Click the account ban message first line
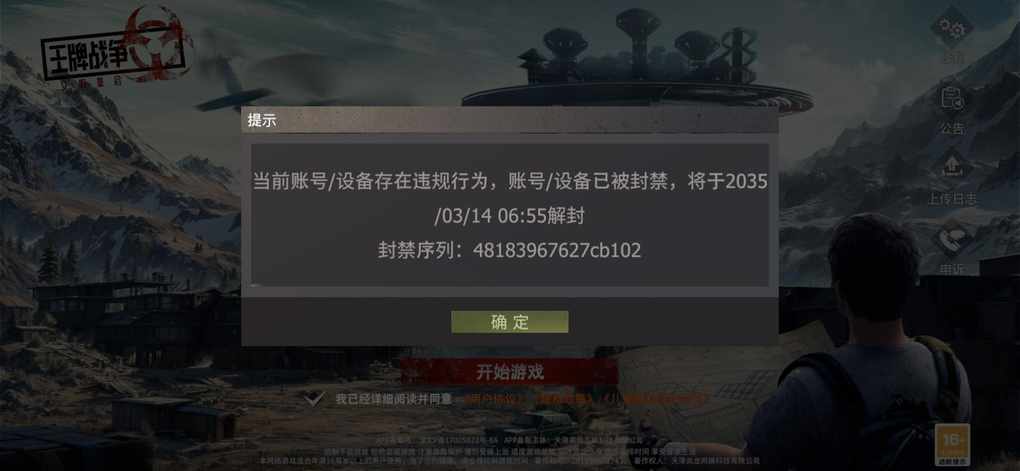This screenshot has height=471, width=1020. click(x=510, y=182)
